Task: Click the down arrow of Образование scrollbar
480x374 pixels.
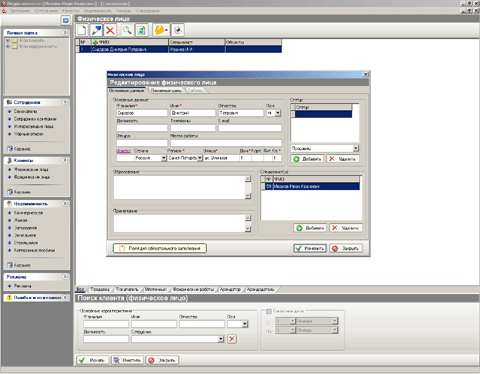Action: pyautogui.click(x=248, y=196)
